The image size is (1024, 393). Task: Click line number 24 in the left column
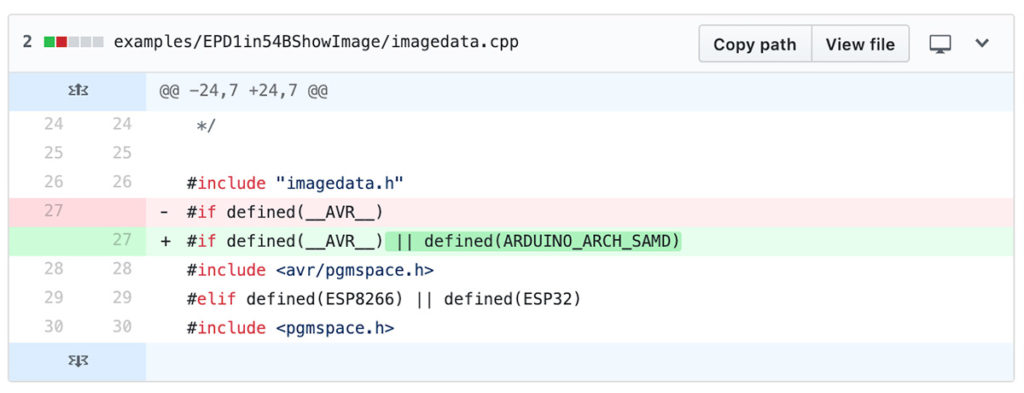pyautogui.click(x=54, y=123)
